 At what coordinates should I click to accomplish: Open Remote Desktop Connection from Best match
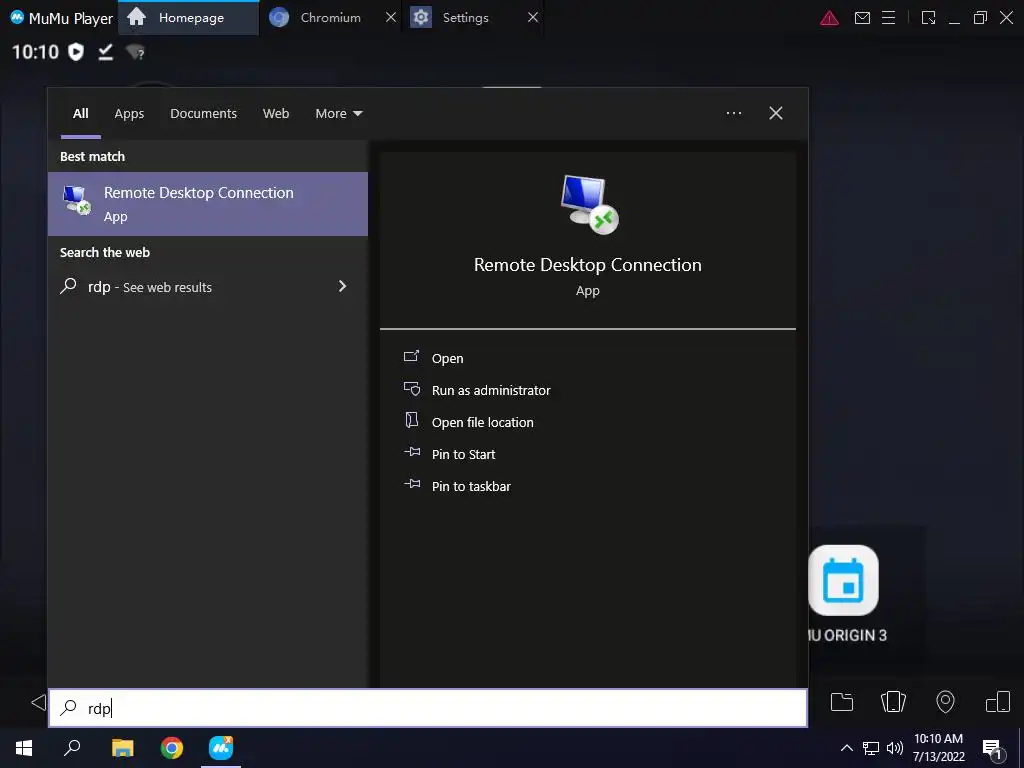click(208, 204)
